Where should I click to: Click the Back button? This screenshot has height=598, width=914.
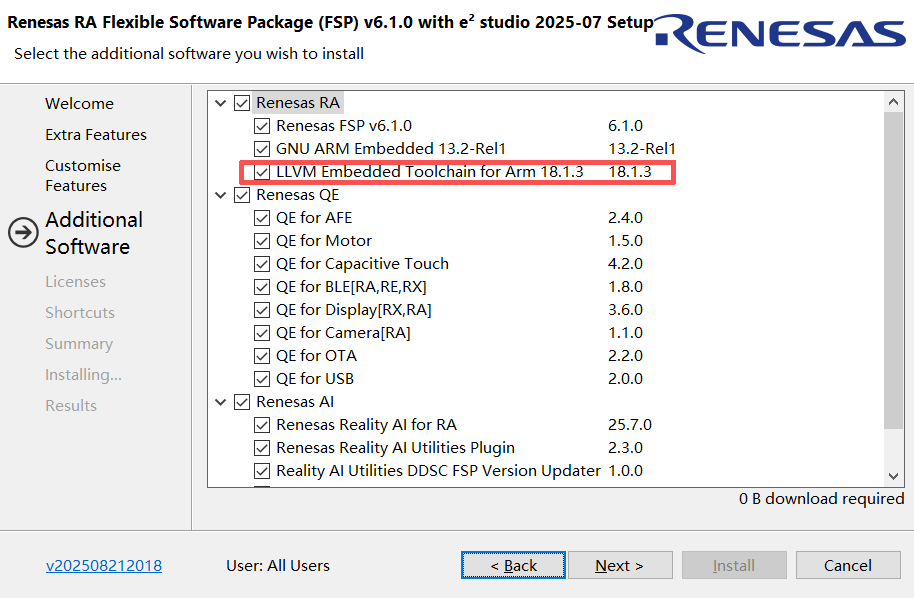click(x=513, y=565)
